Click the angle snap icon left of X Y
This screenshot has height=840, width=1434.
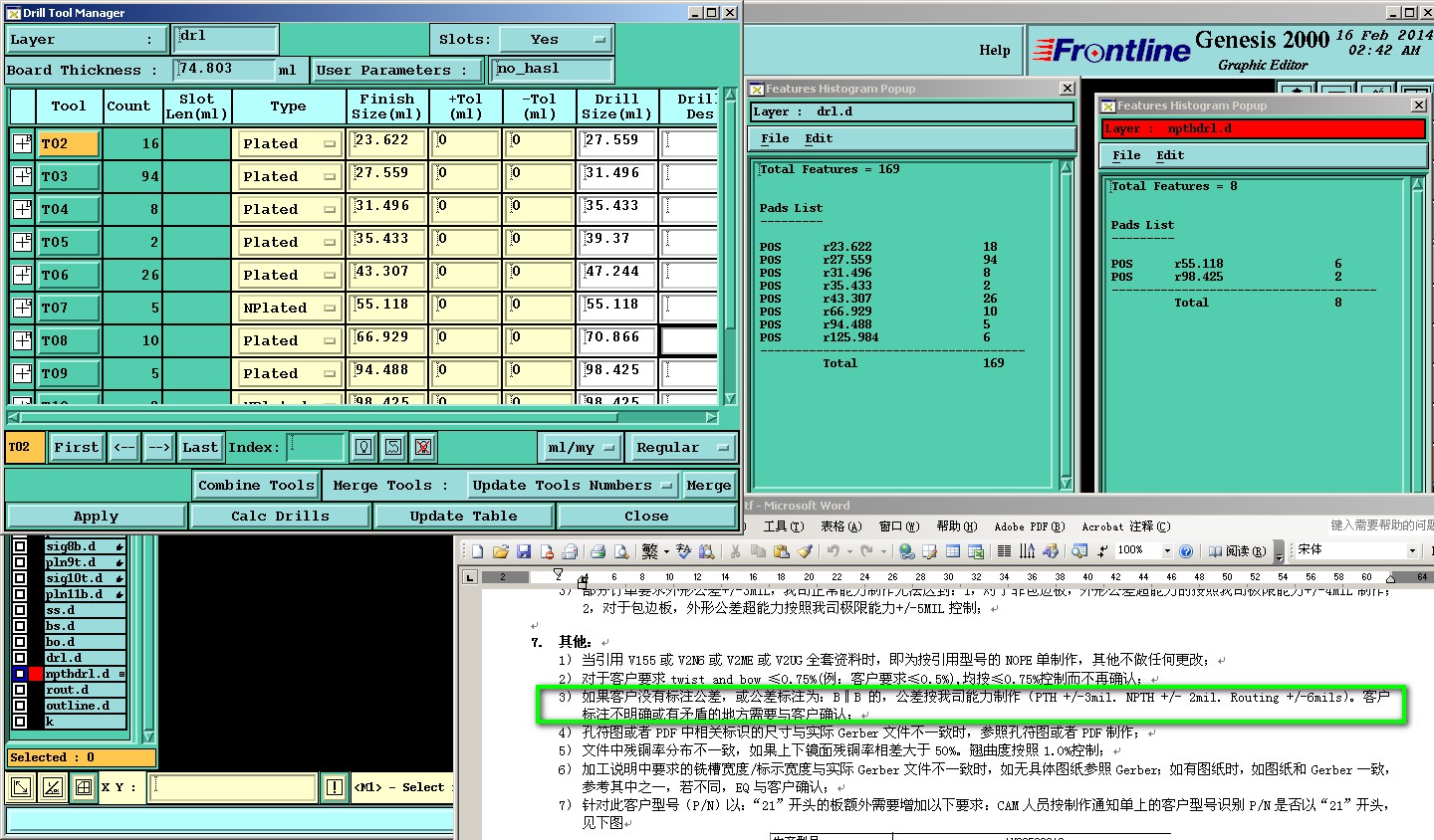(52, 787)
